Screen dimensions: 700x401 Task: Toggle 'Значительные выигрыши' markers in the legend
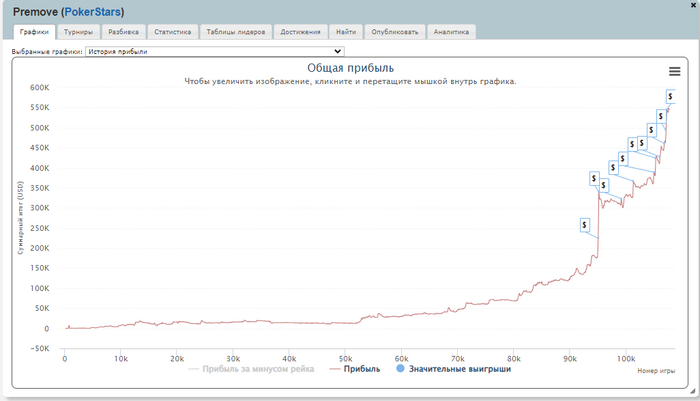pos(454,369)
